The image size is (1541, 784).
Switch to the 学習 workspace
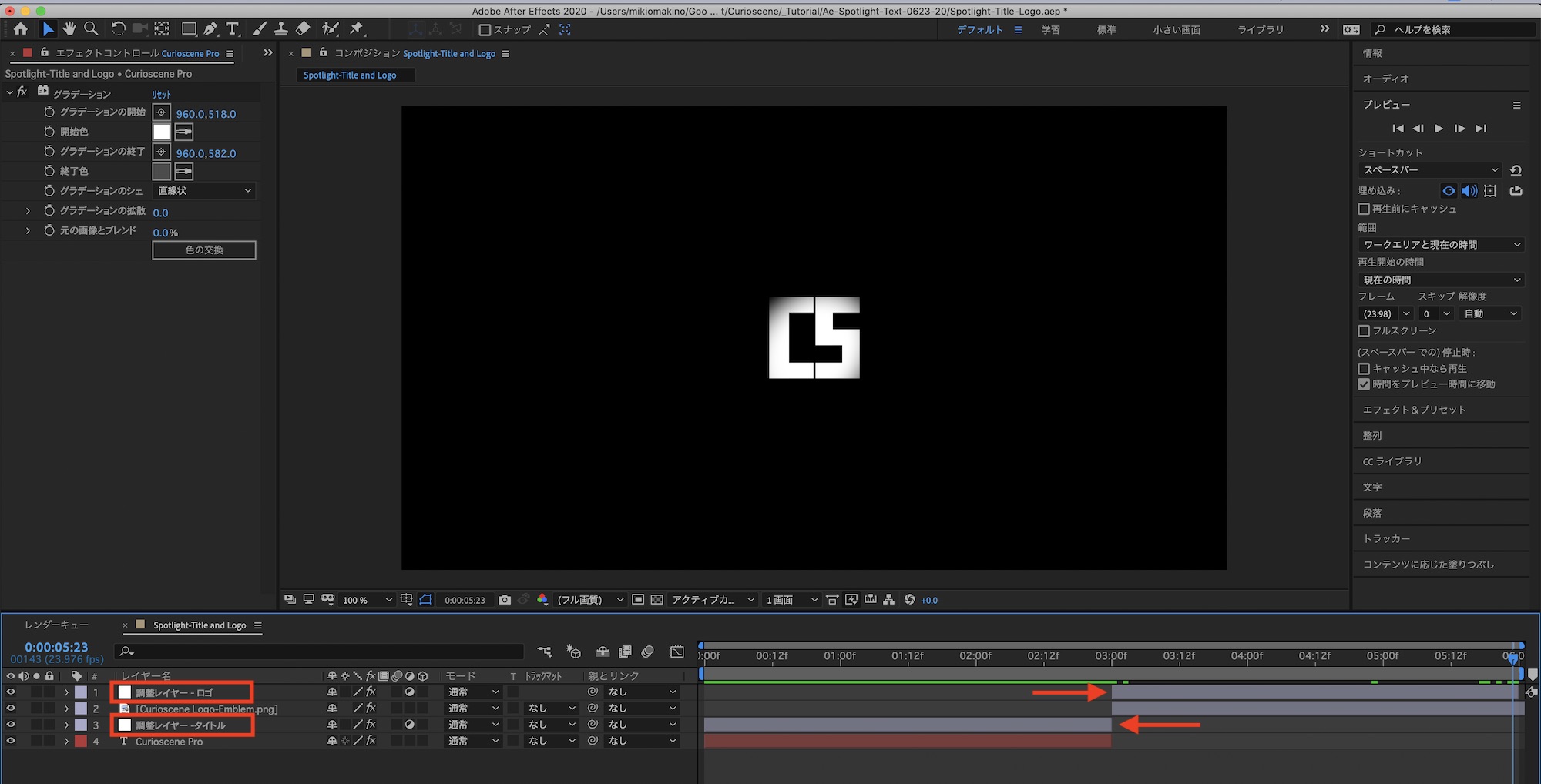(1050, 30)
